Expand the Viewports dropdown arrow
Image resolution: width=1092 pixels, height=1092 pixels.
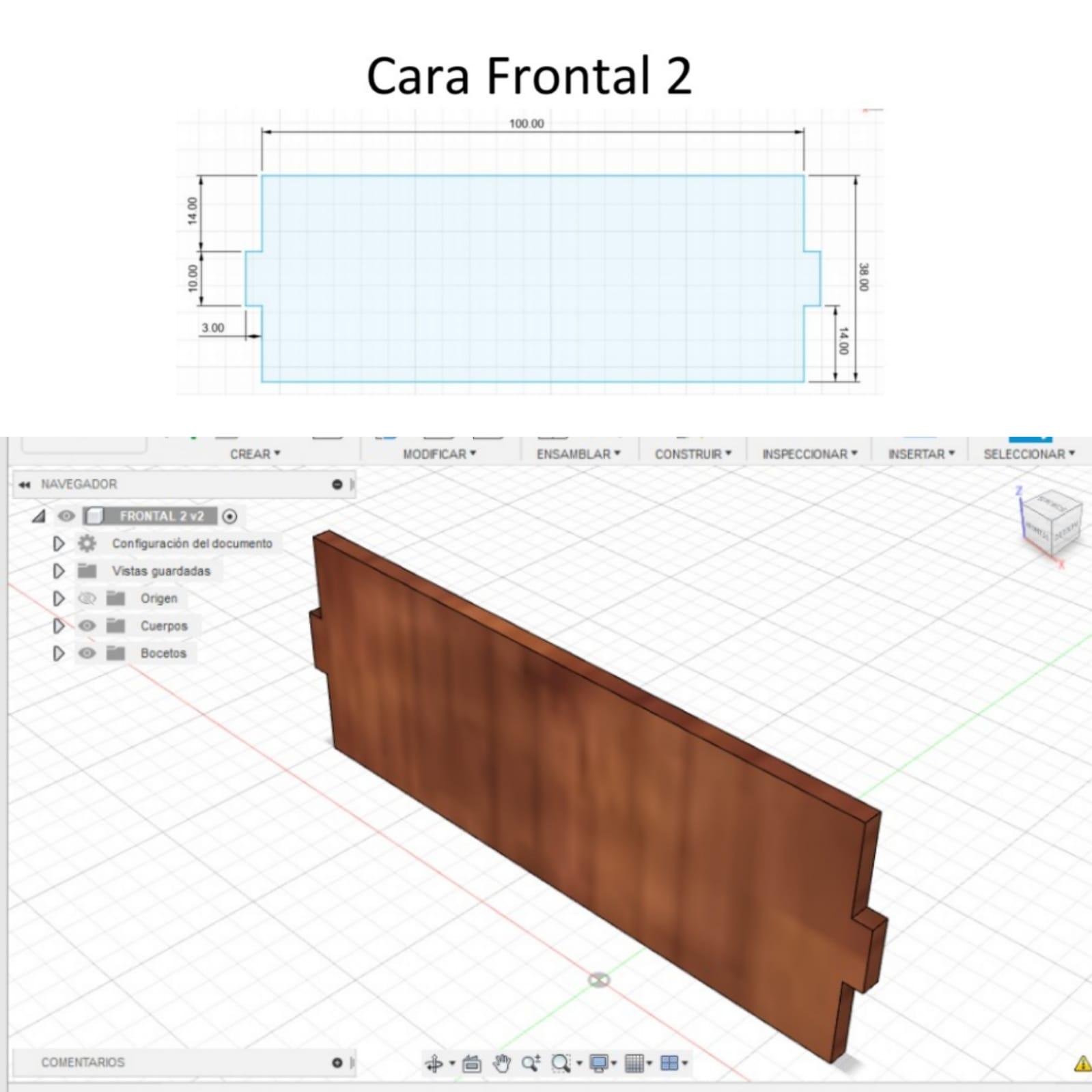coord(684,1063)
